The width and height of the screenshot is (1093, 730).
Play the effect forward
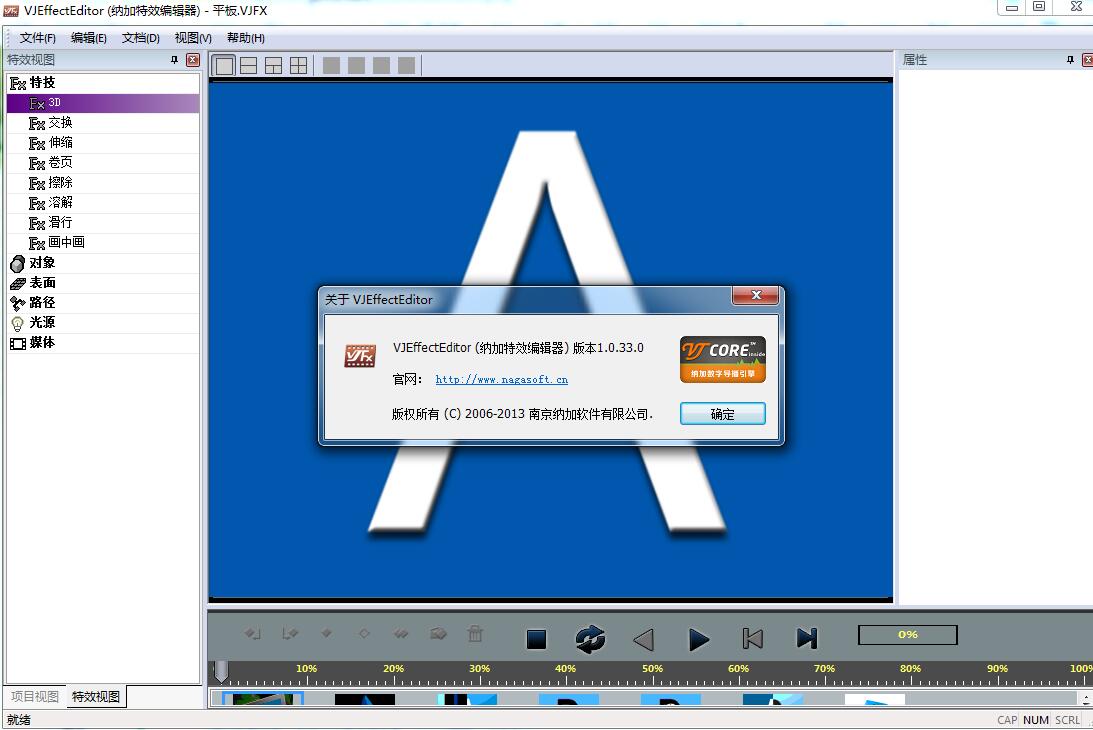pos(698,639)
